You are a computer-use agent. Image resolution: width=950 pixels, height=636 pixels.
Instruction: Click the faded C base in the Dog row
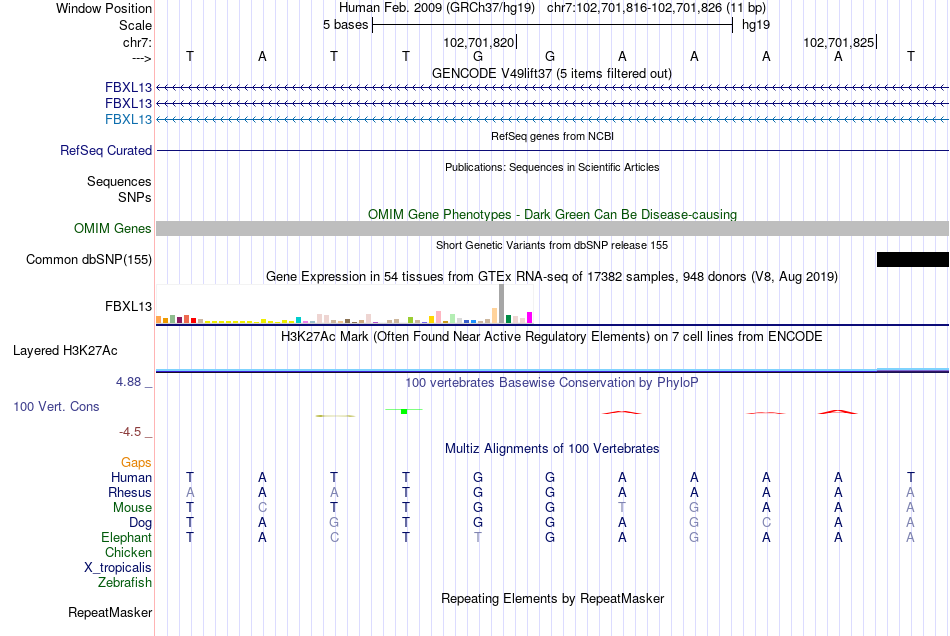(x=766, y=523)
